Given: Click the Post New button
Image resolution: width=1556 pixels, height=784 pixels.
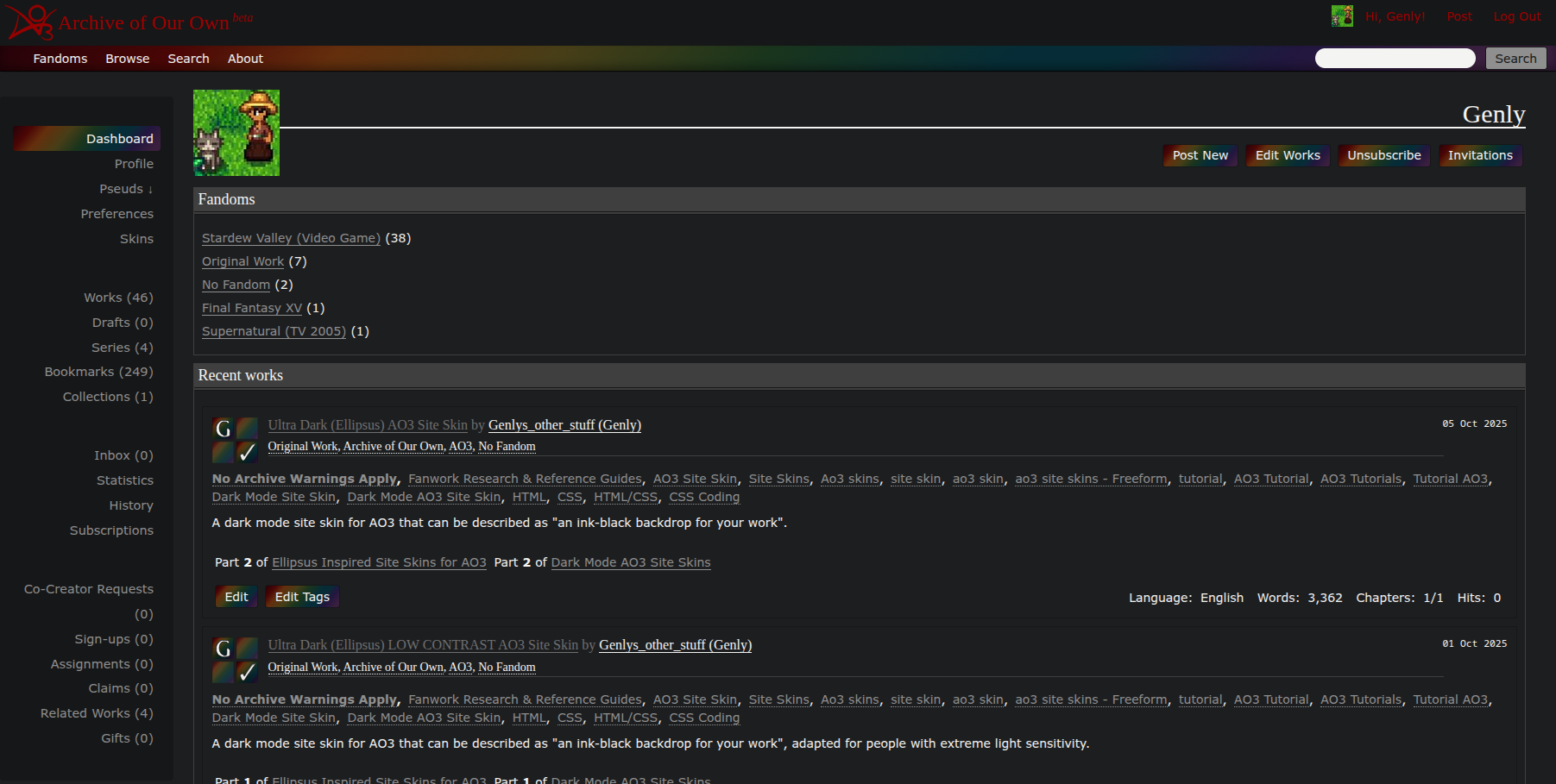Looking at the screenshot, I should coord(1200,155).
